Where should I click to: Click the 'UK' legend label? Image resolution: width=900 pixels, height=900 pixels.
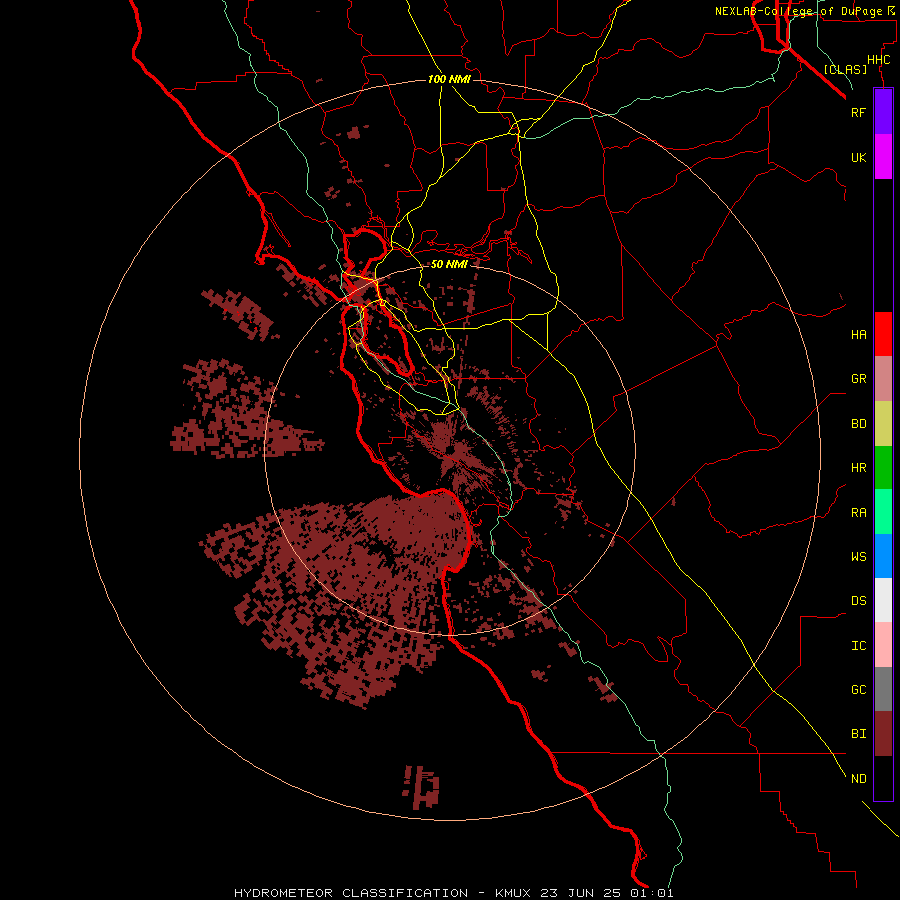(858, 157)
